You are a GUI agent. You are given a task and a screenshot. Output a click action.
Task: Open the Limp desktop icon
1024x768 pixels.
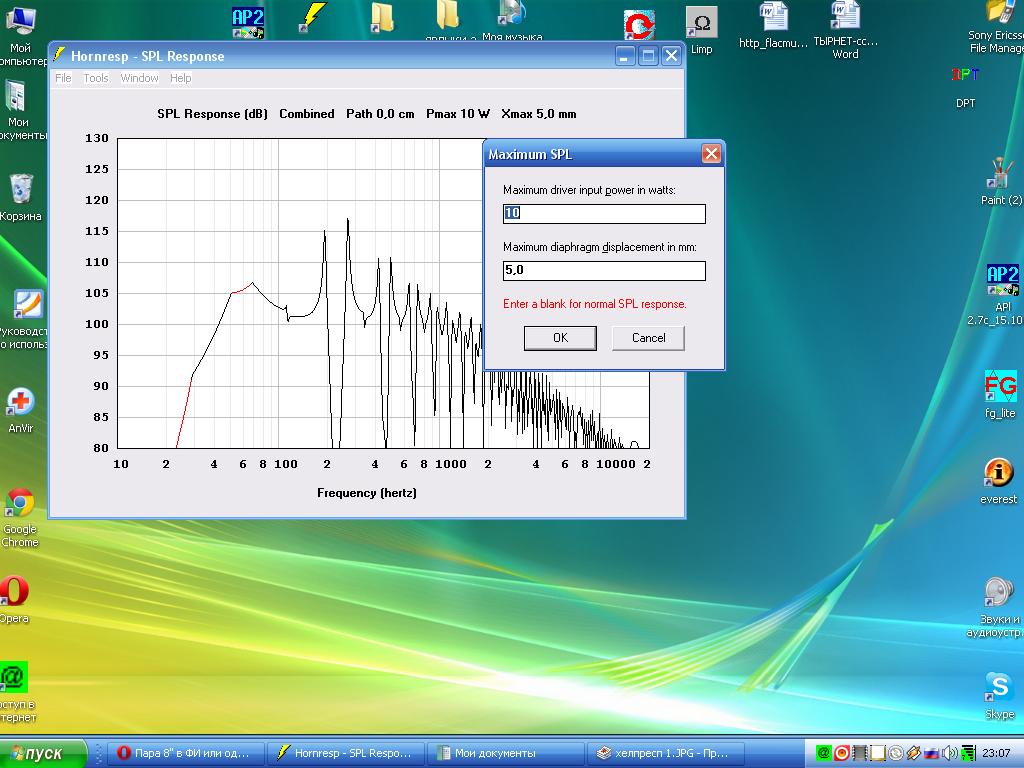(x=701, y=31)
